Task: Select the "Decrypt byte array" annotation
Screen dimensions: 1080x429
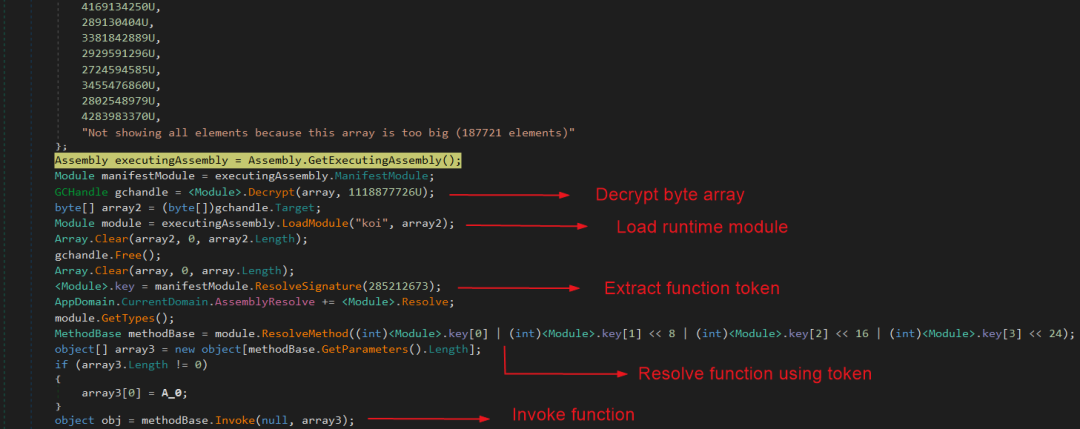Action: (669, 194)
